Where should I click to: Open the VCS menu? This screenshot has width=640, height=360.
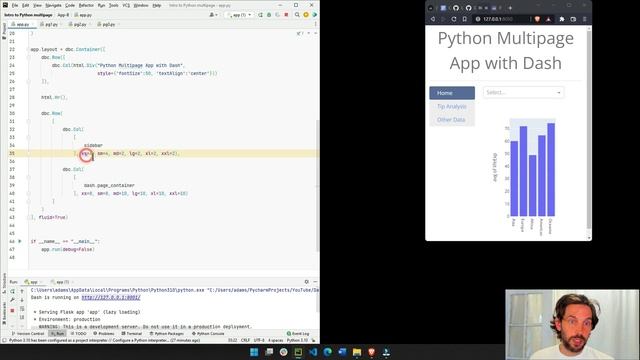click(x=126, y=5)
